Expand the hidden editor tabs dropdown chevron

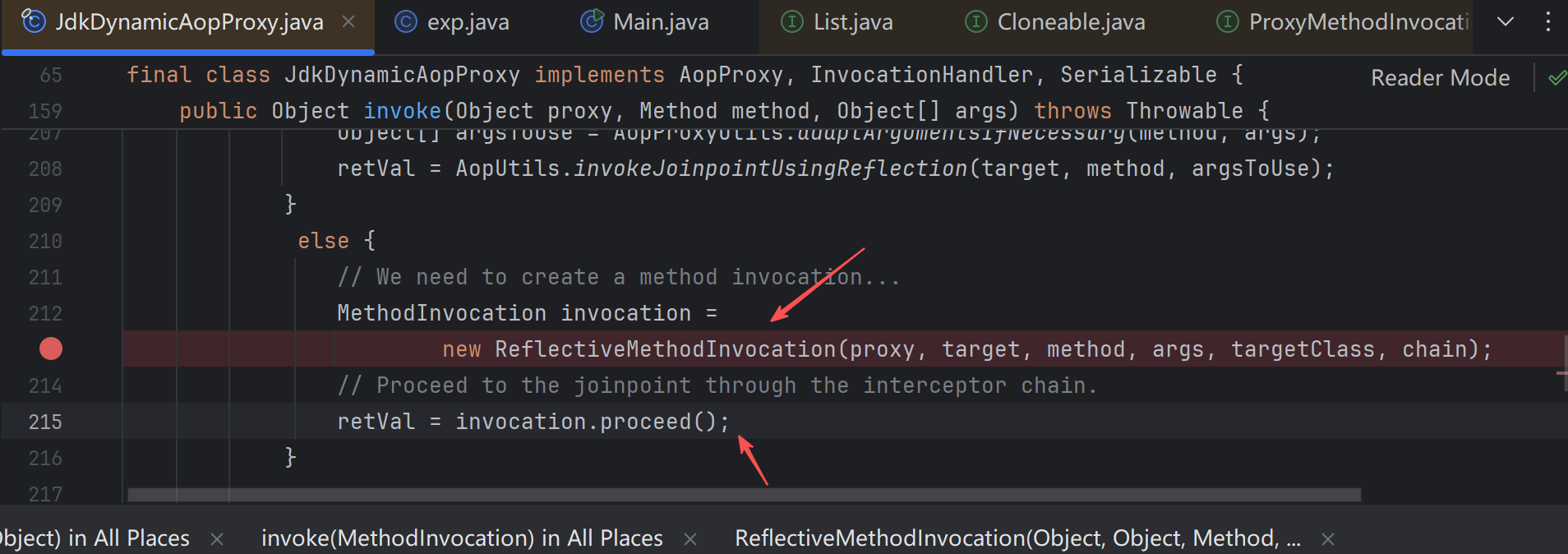click(1505, 22)
